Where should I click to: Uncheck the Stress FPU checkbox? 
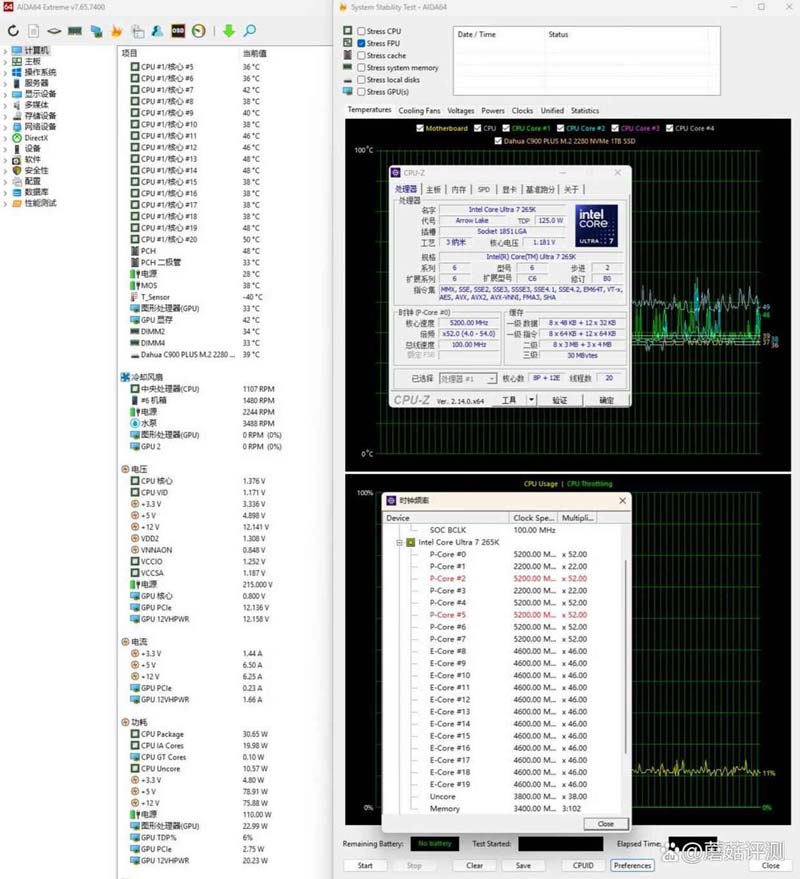tap(362, 43)
